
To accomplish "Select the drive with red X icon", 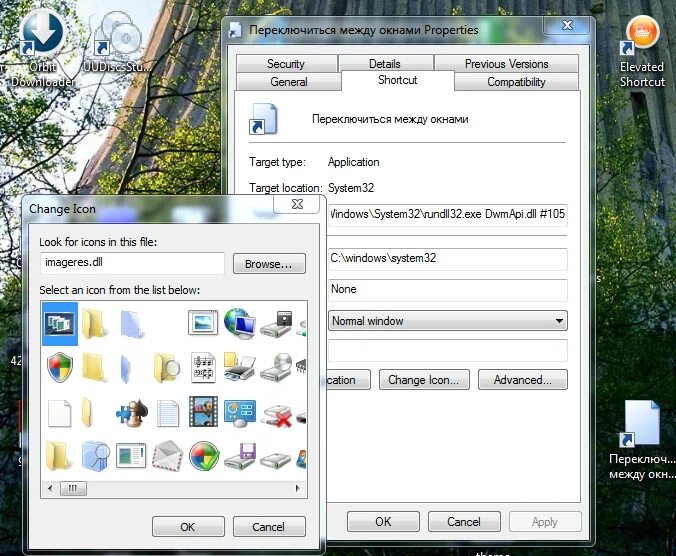I will pyautogui.click(x=278, y=415).
